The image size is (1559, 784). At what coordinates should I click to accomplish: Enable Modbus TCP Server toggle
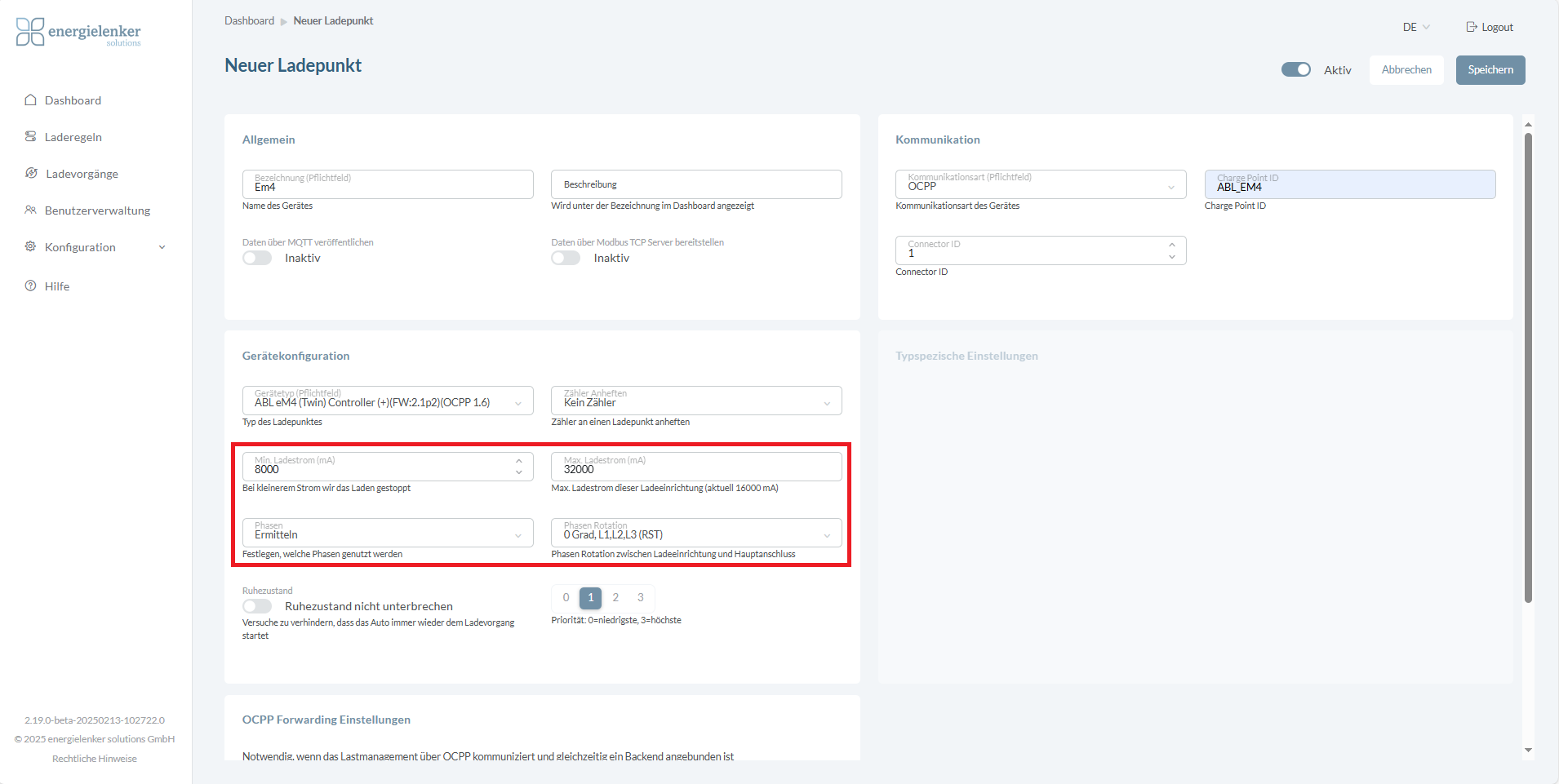566,258
